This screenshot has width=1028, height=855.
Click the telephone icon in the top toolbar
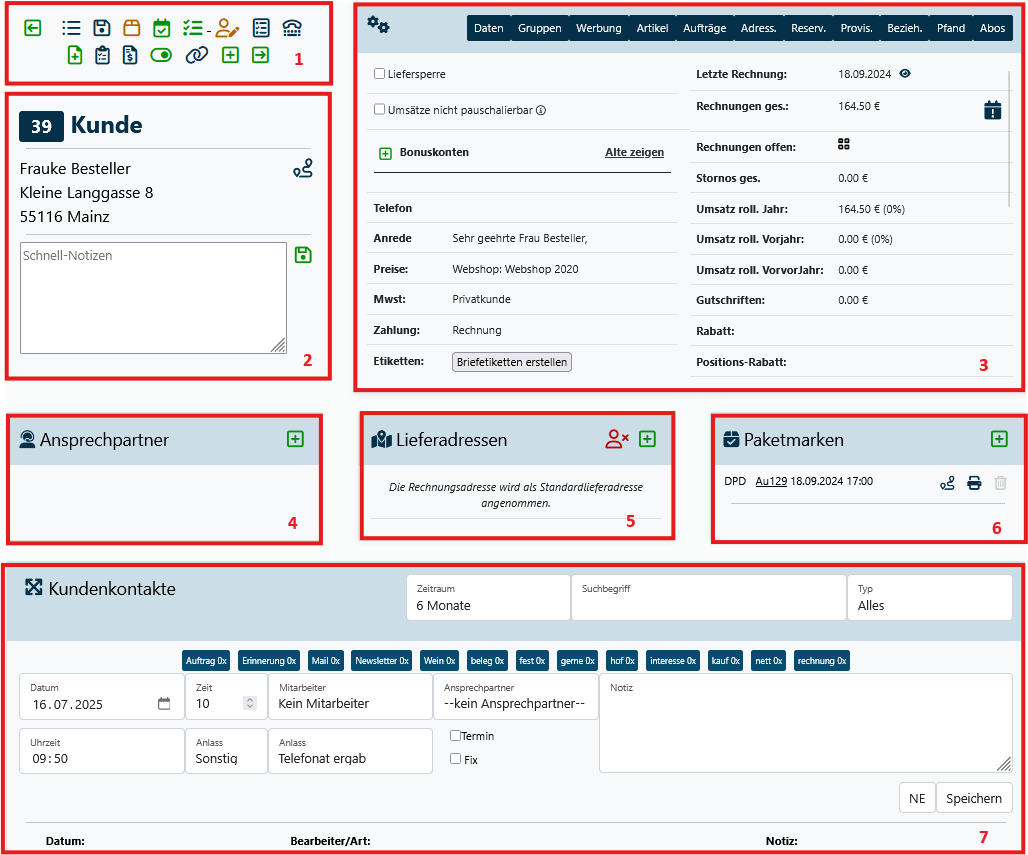click(x=291, y=28)
